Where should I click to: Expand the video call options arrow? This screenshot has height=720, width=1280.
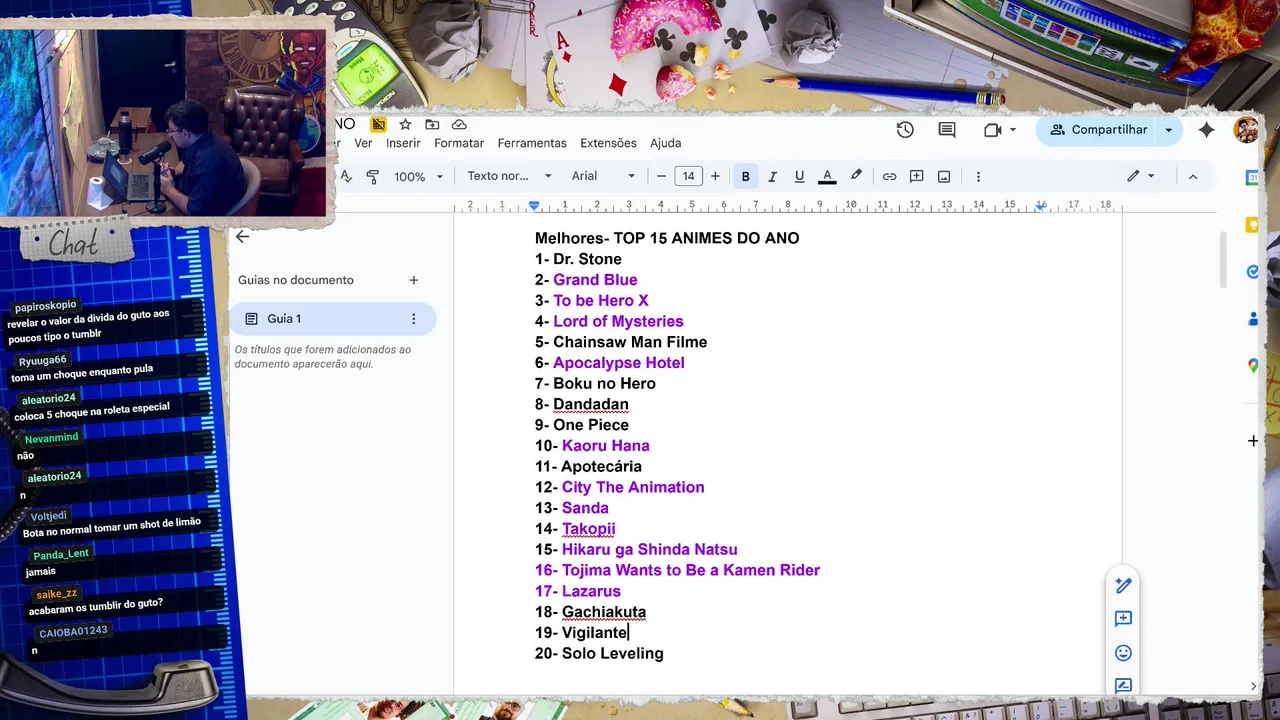pos(1012,130)
